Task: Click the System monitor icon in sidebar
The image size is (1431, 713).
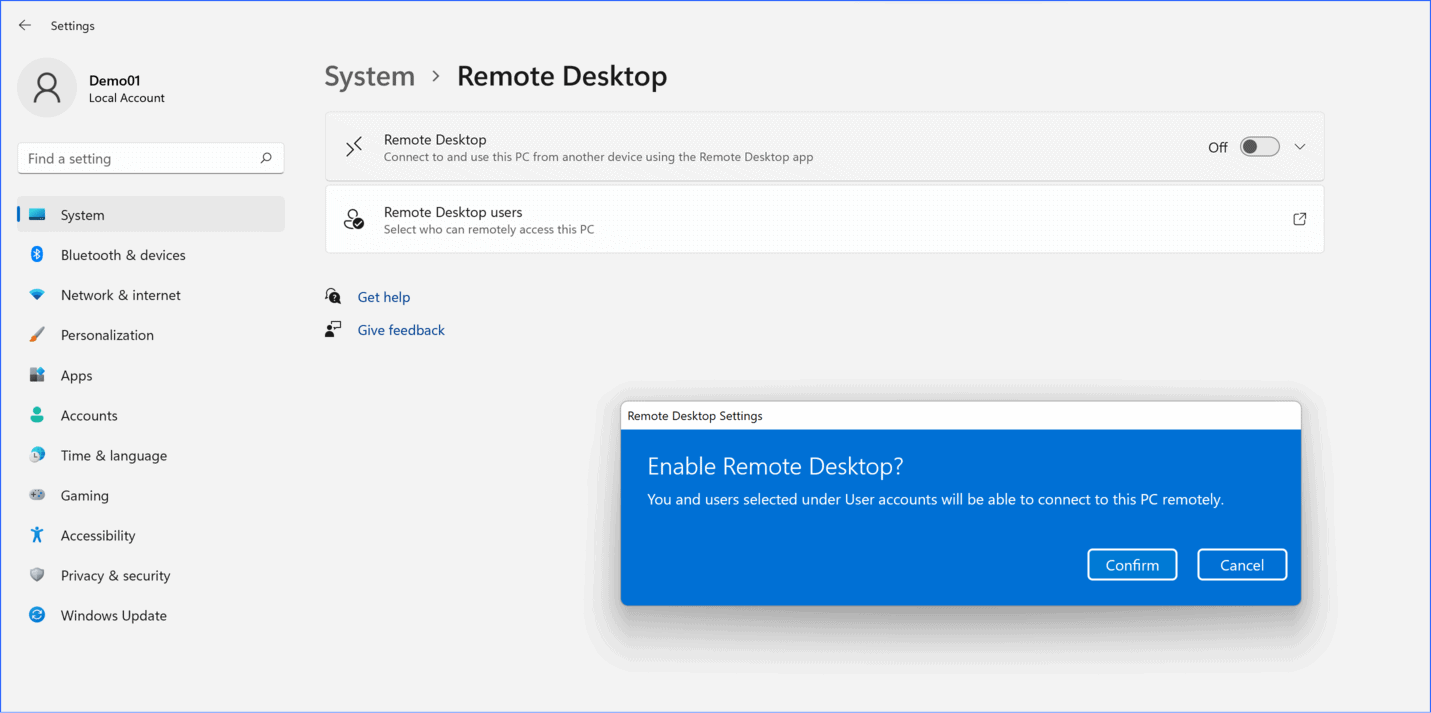Action: tap(37, 215)
